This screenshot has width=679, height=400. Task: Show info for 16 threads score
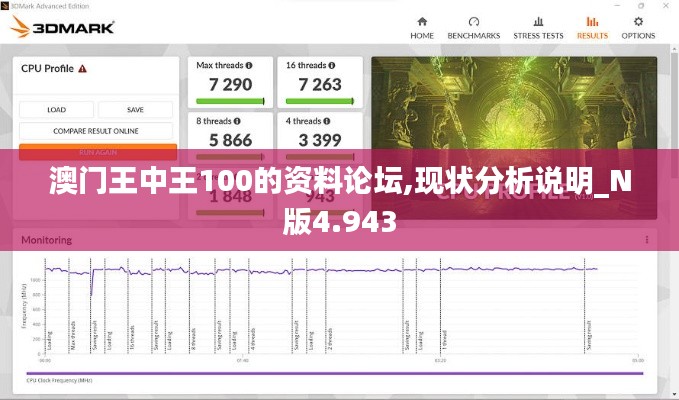coord(332,65)
